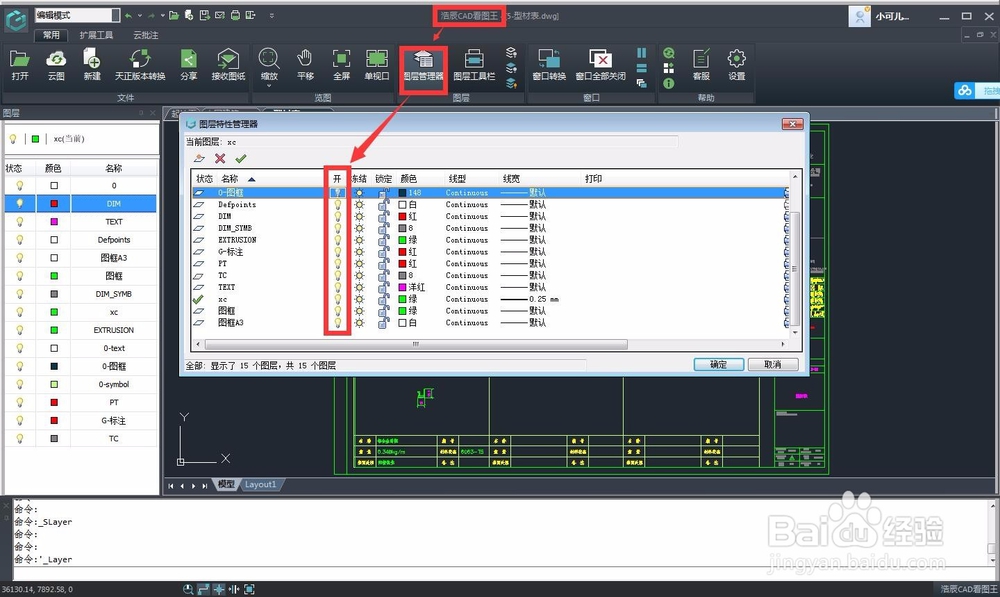The width and height of the screenshot is (1000, 597).
Task: Click red color swatch of DIM layer in dialog
Action: click(402, 216)
